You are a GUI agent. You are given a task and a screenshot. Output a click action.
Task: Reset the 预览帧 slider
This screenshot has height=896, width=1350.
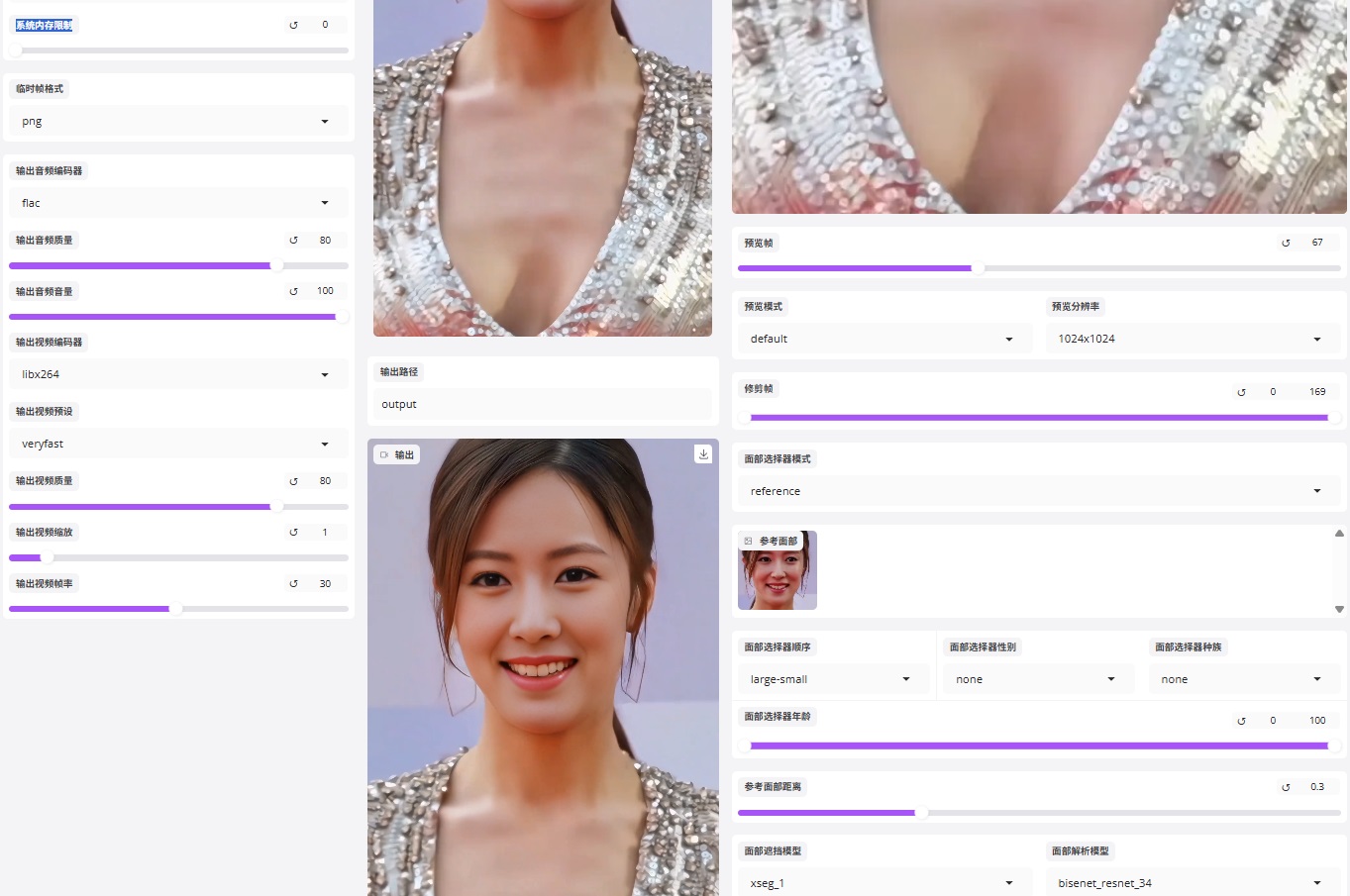click(1286, 243)
